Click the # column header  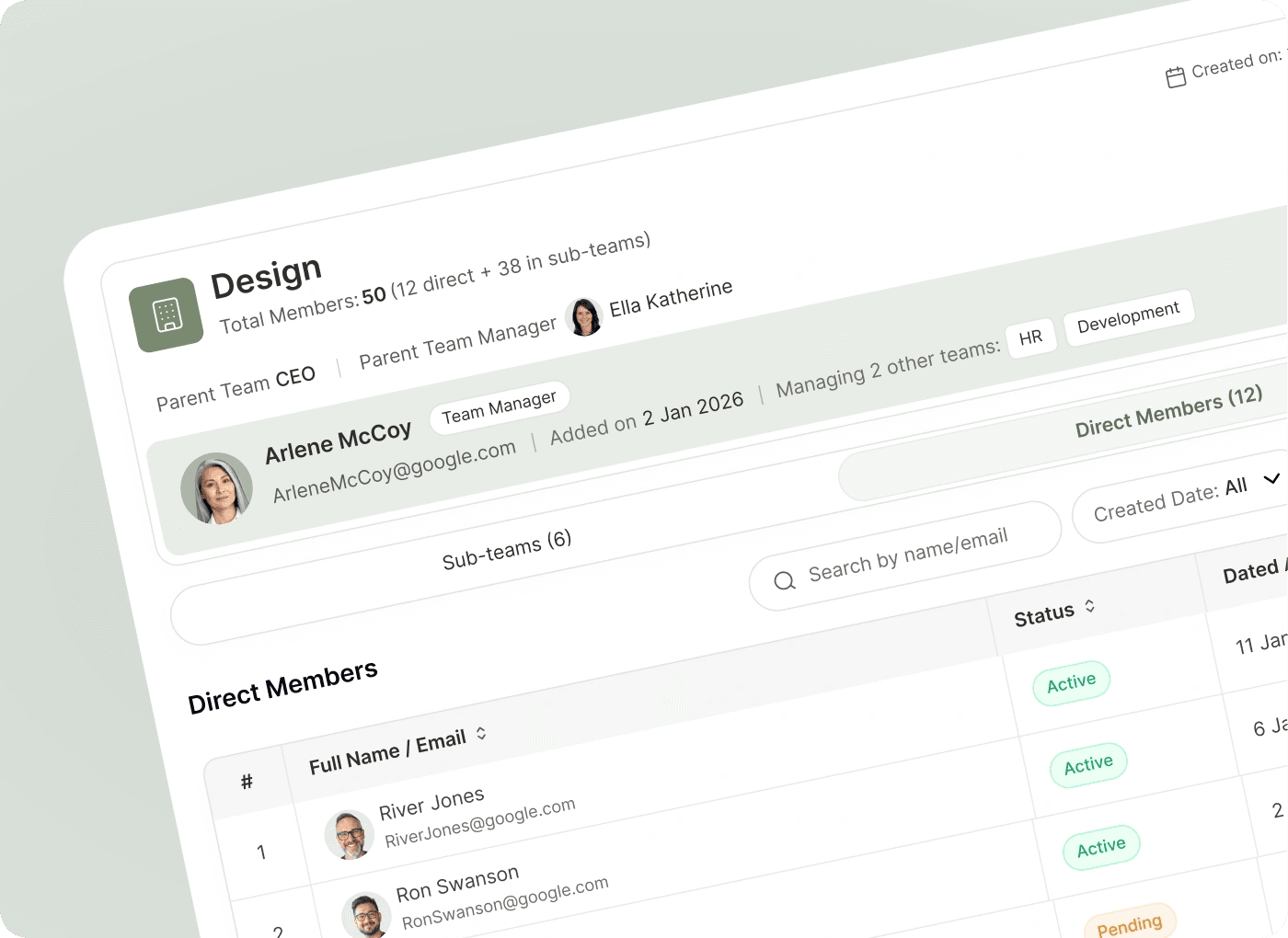247,782
